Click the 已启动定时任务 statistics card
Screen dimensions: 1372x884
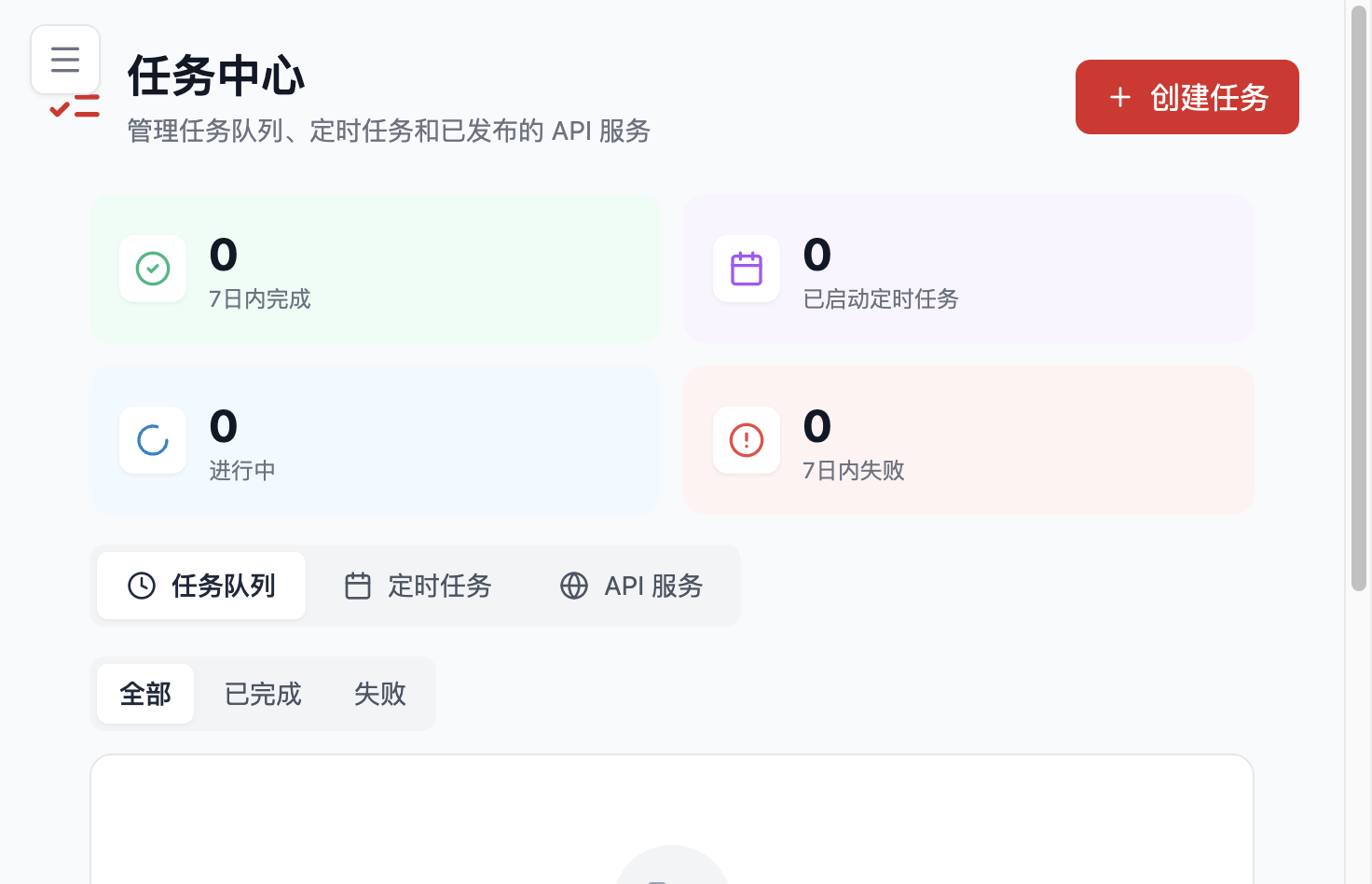968,269
